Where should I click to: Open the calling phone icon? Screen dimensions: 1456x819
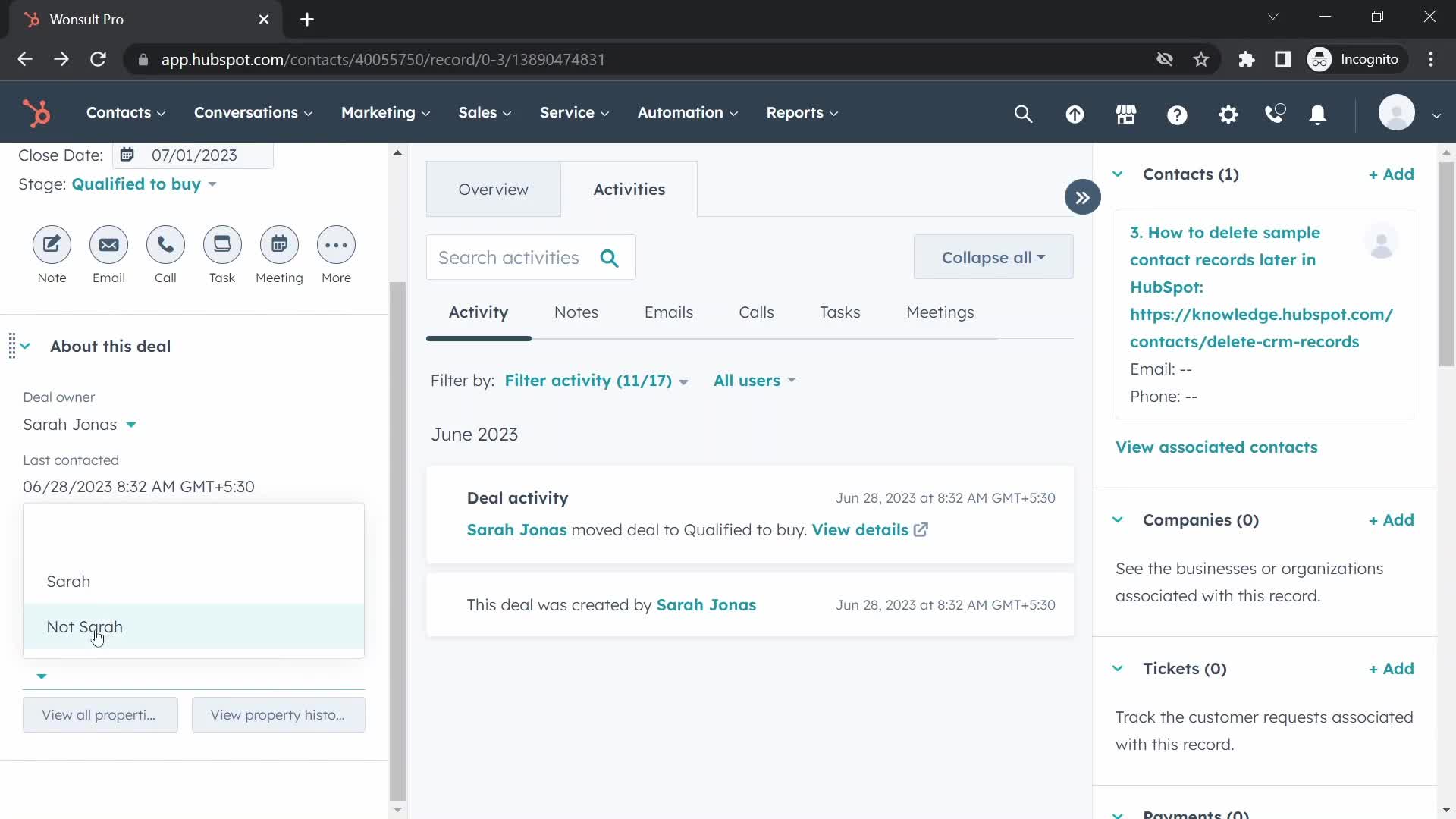tap(1276, 114)
